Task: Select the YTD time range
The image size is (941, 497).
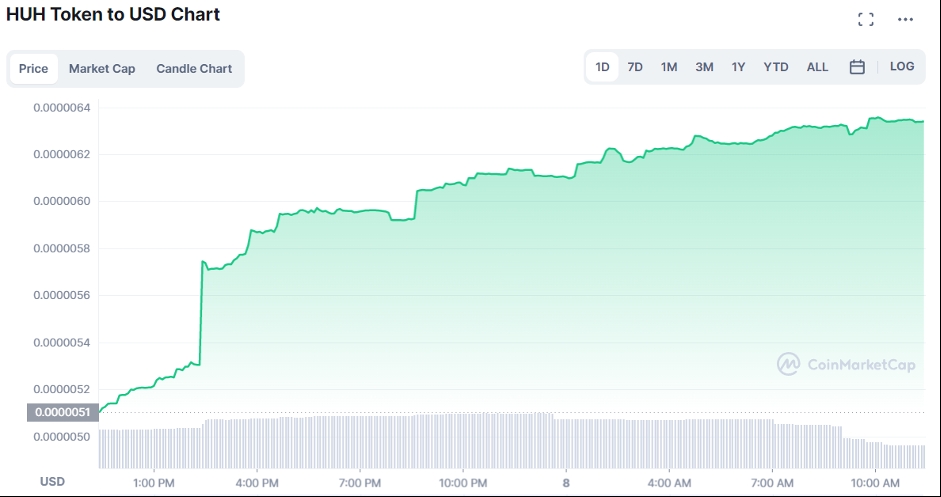Action: [776, 67]
